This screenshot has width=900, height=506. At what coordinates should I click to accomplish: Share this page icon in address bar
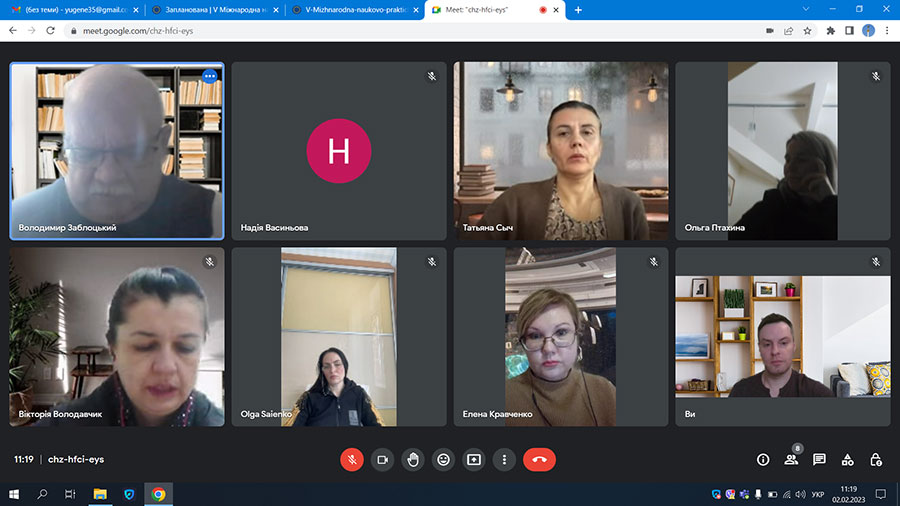(x=789, y=30)
